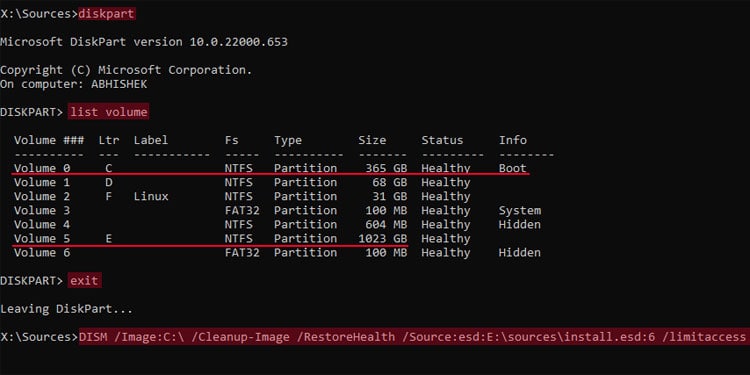Click the highlighted 'exit' command
This screenshot has width=750, height=375.
(x=84, y=280)
